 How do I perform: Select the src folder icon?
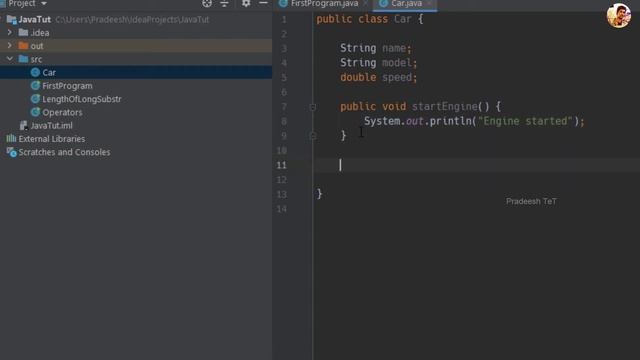click(24, 59)
